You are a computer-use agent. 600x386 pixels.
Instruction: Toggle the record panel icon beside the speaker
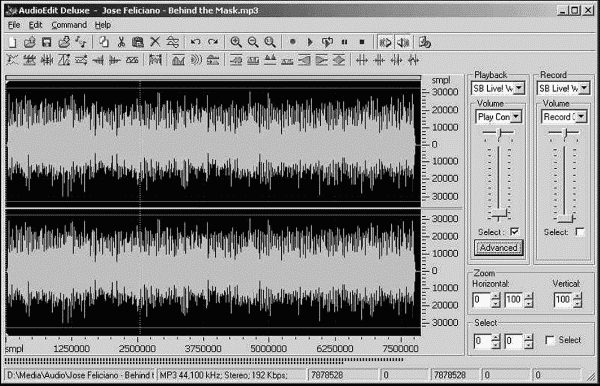386,42
